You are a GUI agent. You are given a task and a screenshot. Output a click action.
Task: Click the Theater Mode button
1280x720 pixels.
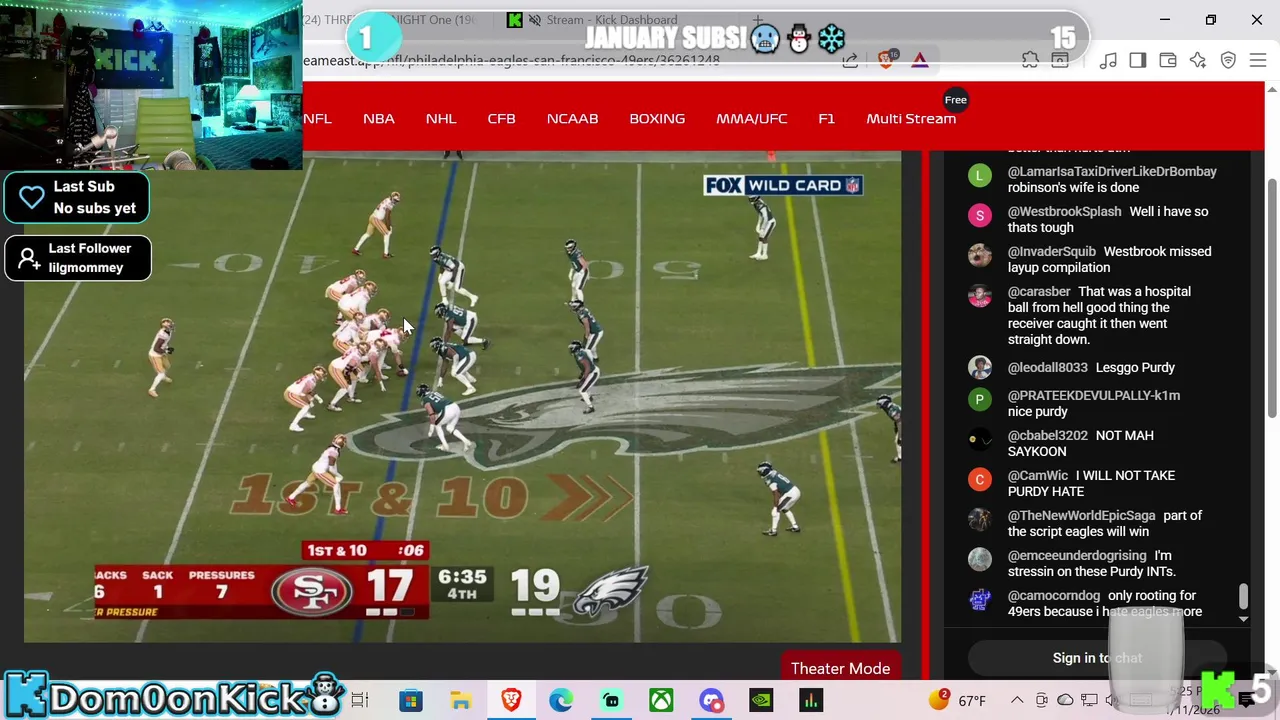click(x=840, y=668)
